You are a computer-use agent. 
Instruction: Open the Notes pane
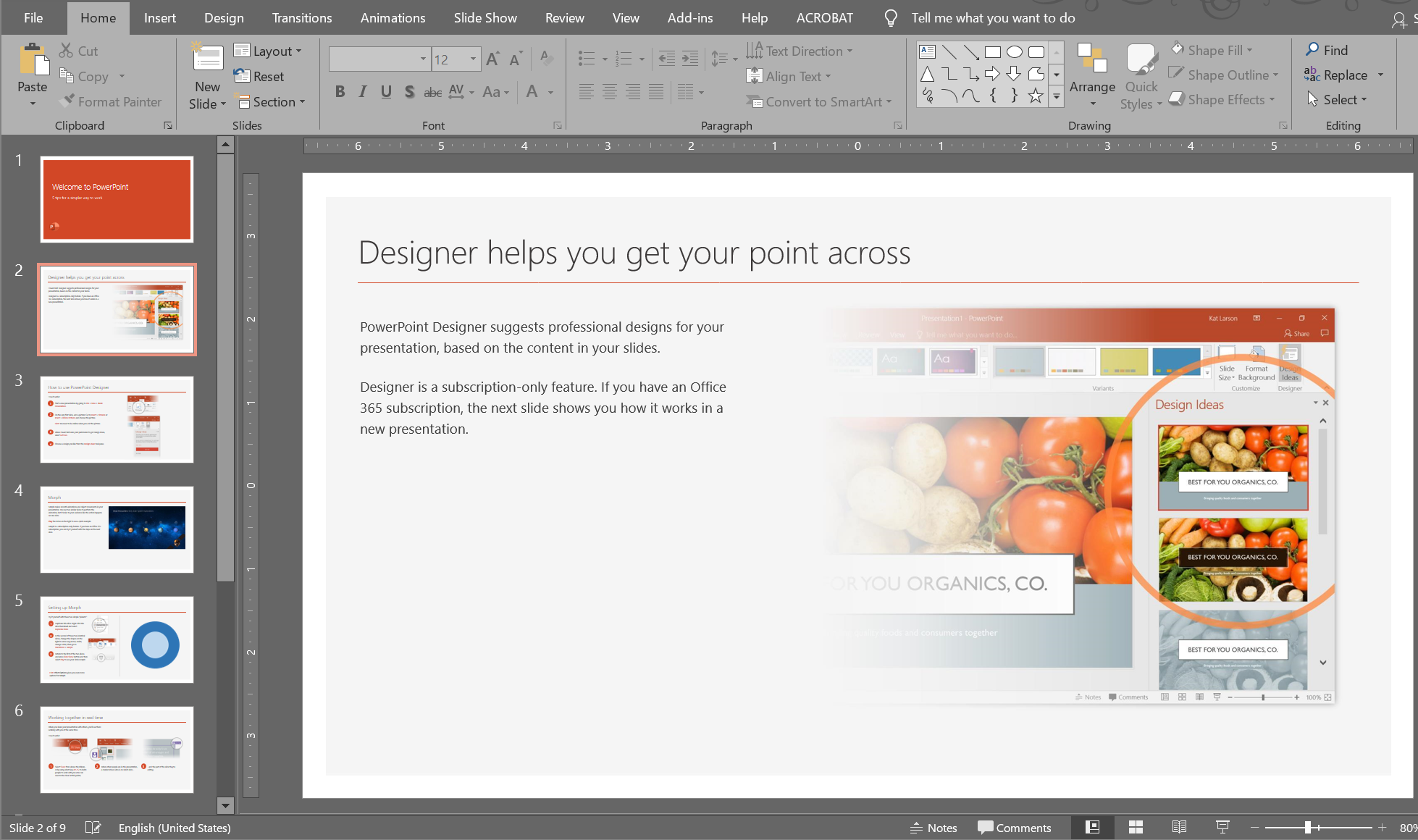tap(934, 827)
